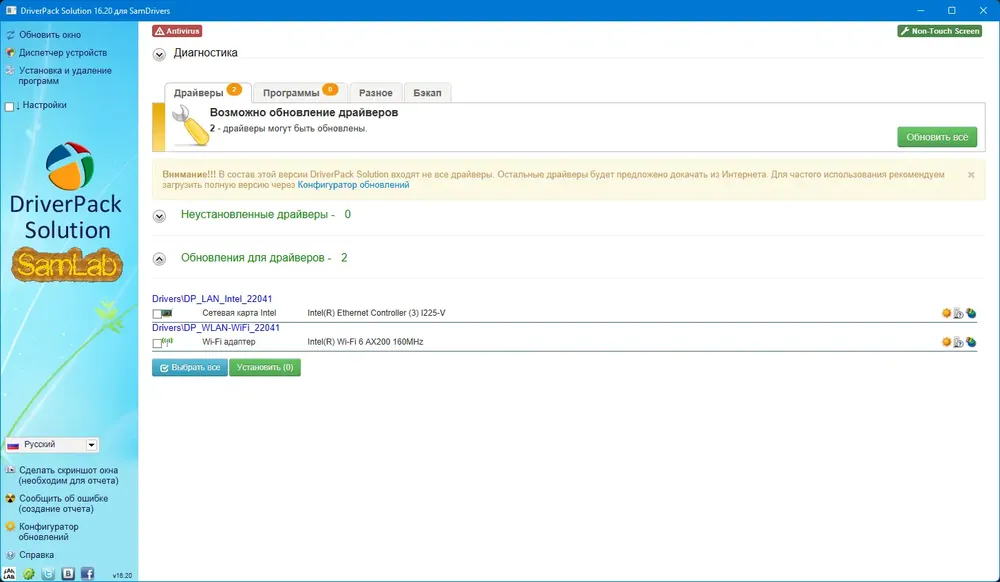Click the refresh icon beside Обновить окно
This screenshot has width=1000, height=582.
point(10,35)
